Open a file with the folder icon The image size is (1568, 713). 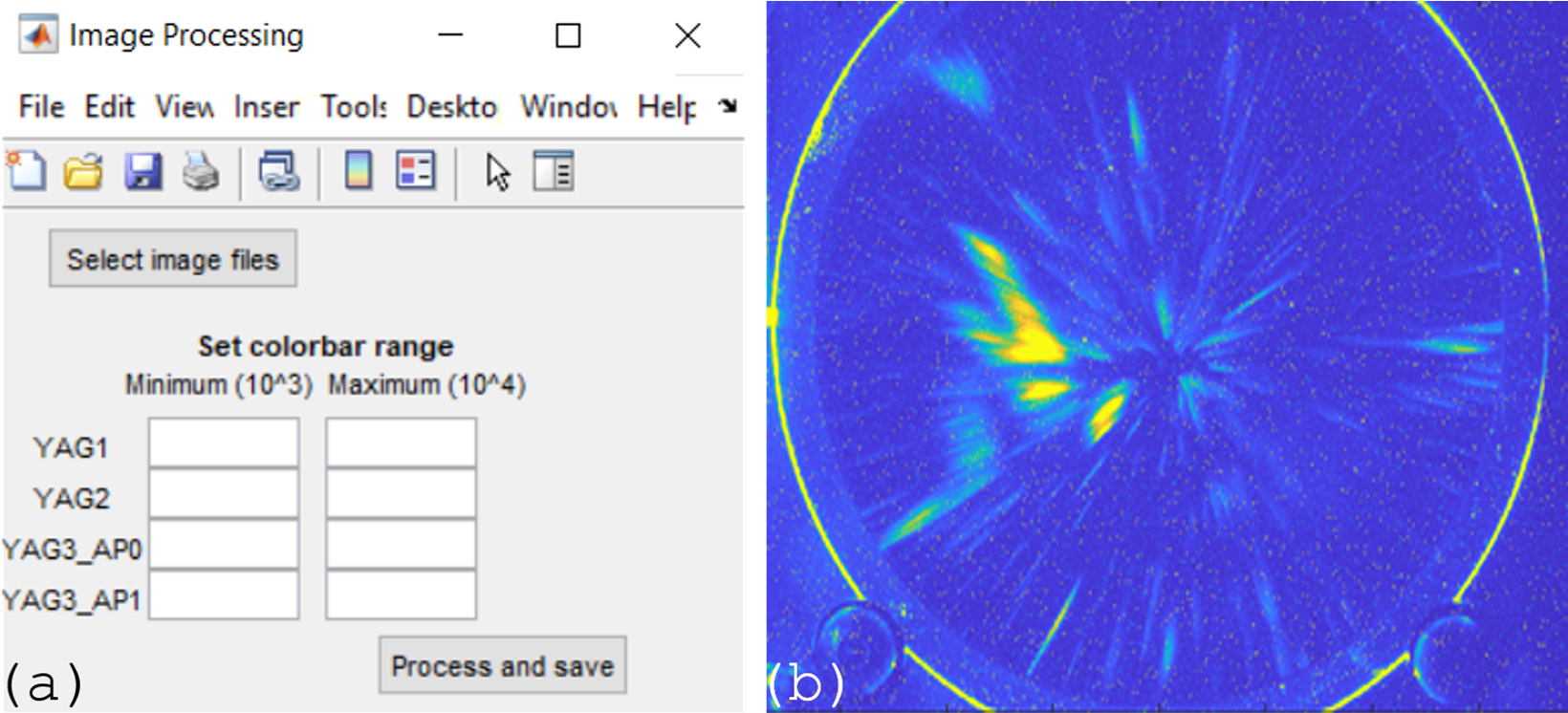pyautogui.click(x=84, y=172)
